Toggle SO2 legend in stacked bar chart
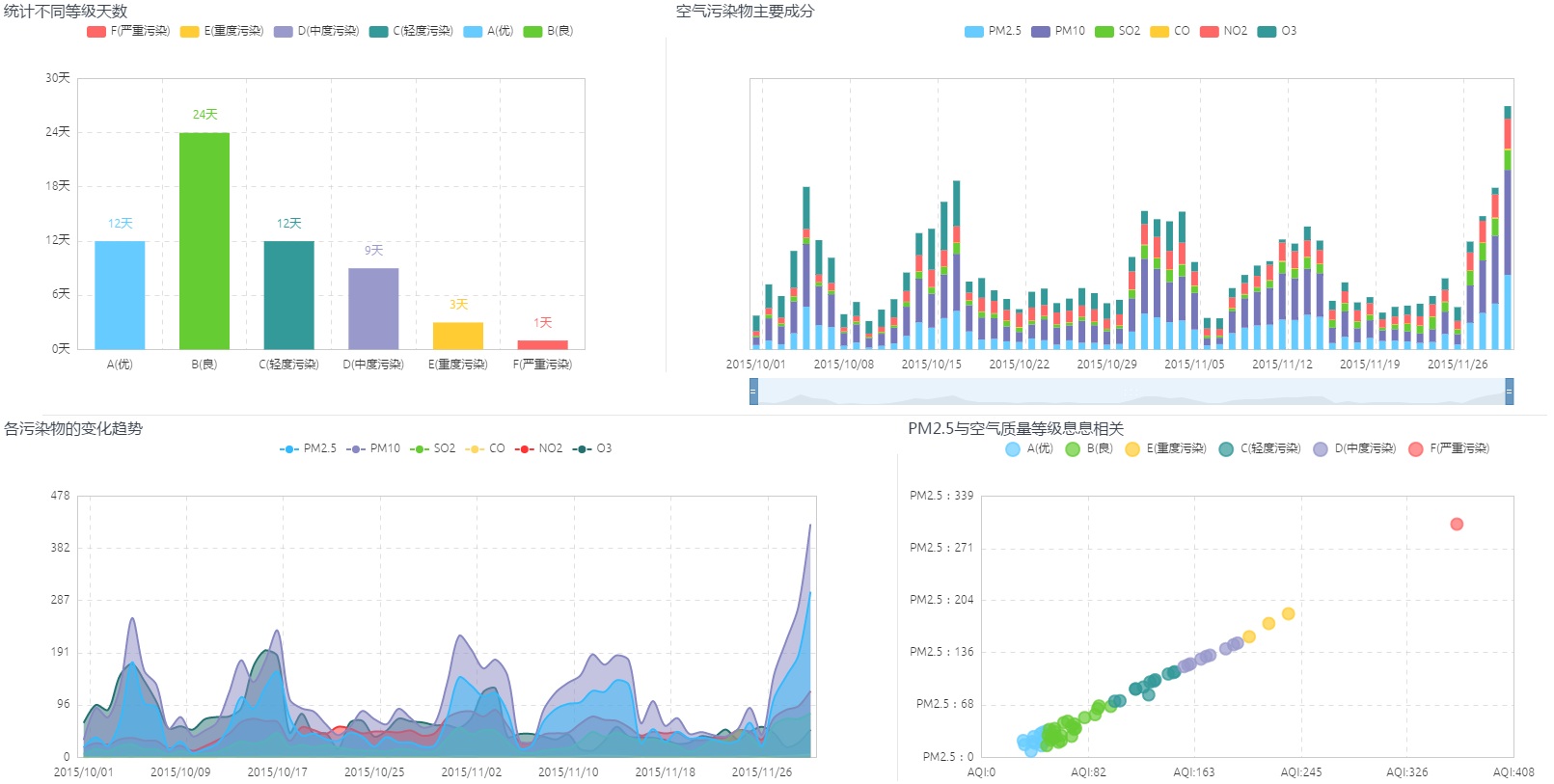Image resolution: width=1554 pixels, height=784 pixels. pos(1117,31)
